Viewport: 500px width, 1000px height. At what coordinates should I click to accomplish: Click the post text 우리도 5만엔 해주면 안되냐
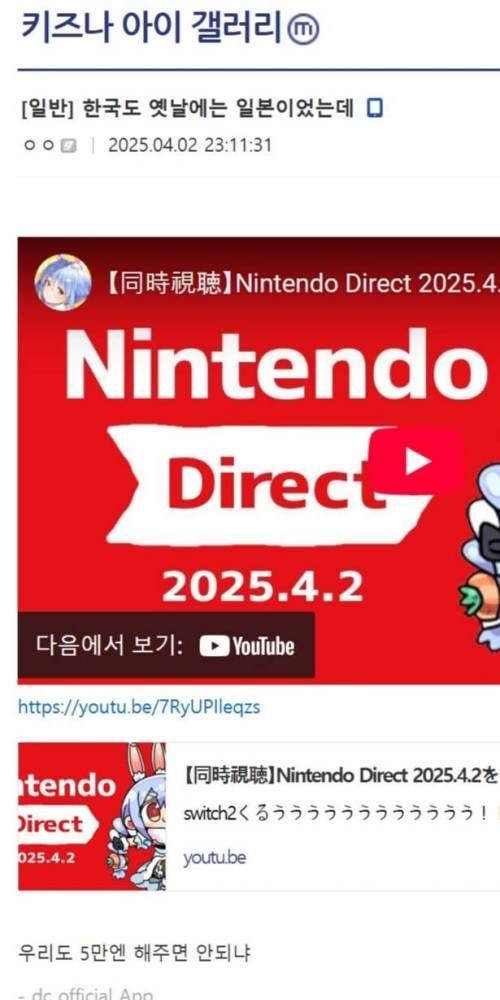(135, 953)
